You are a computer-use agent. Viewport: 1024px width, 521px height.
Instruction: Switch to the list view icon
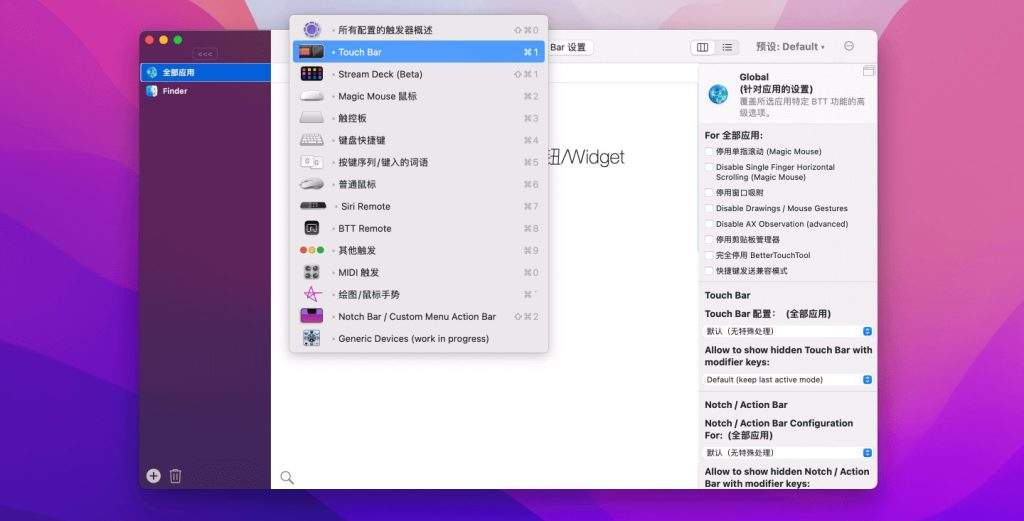tap(727, 47)
